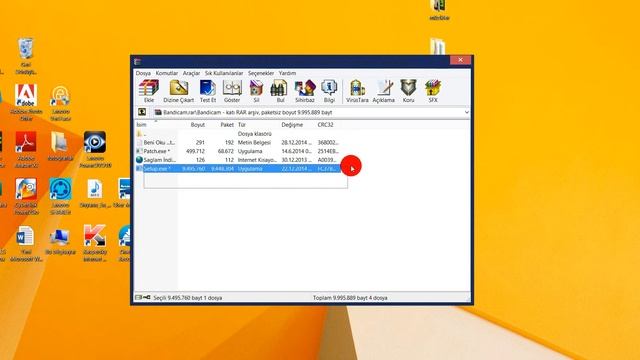Select the parent folder '..' row
The height and width of the screenshot is (360, 640).
[x=238, y=133]
